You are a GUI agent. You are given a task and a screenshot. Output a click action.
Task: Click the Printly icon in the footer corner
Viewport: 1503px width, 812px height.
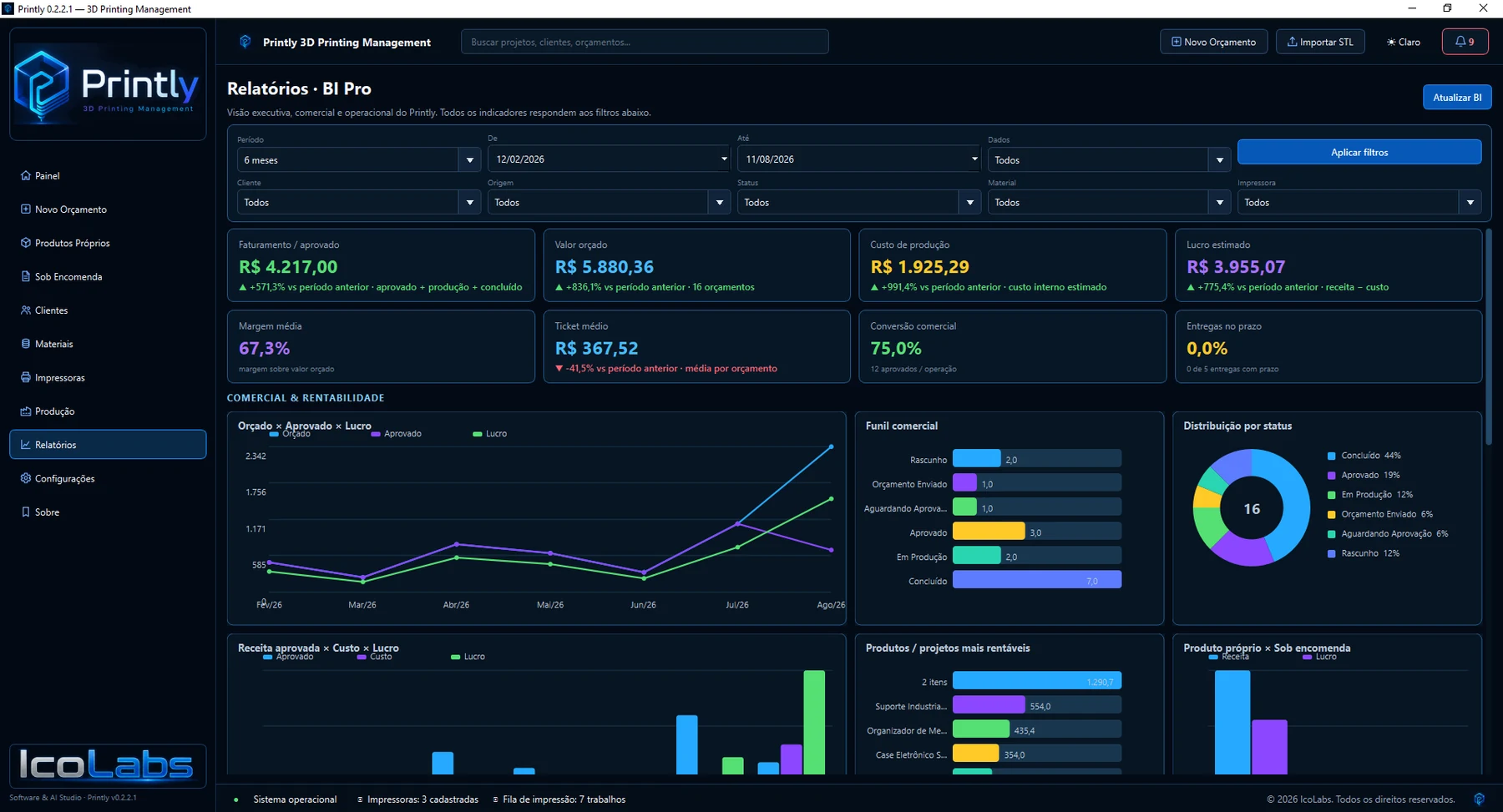pyautogui.click(x=1479, y=799)
